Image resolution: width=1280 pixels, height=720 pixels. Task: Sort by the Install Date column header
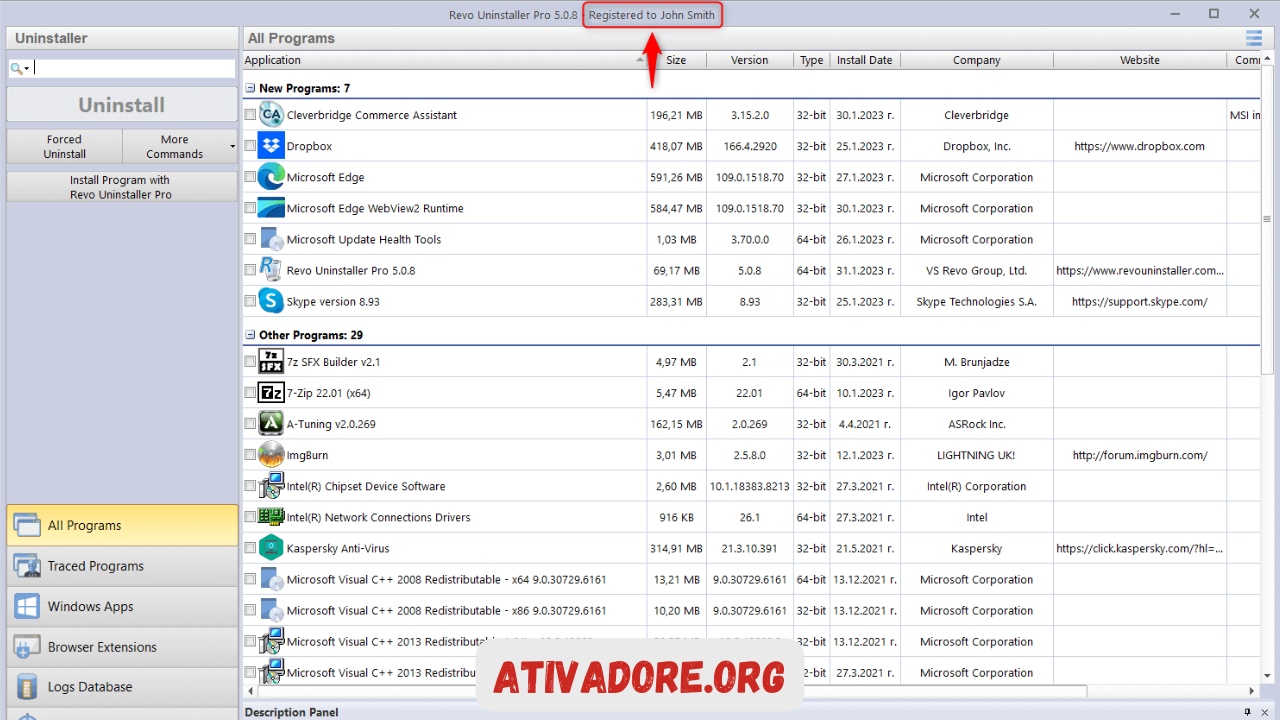click(x=865, y=60)
